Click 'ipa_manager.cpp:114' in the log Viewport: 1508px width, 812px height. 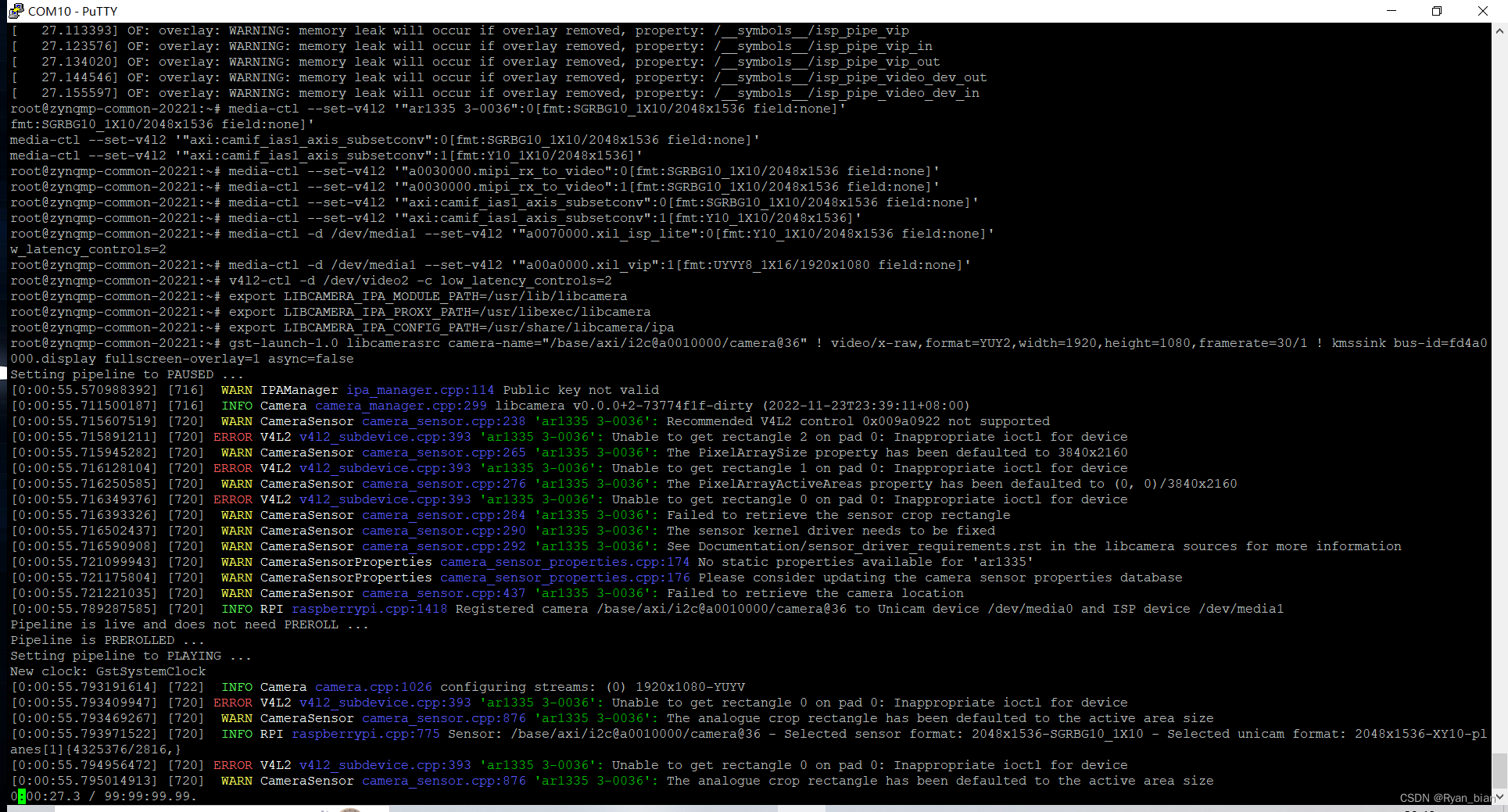click(421, 390)
